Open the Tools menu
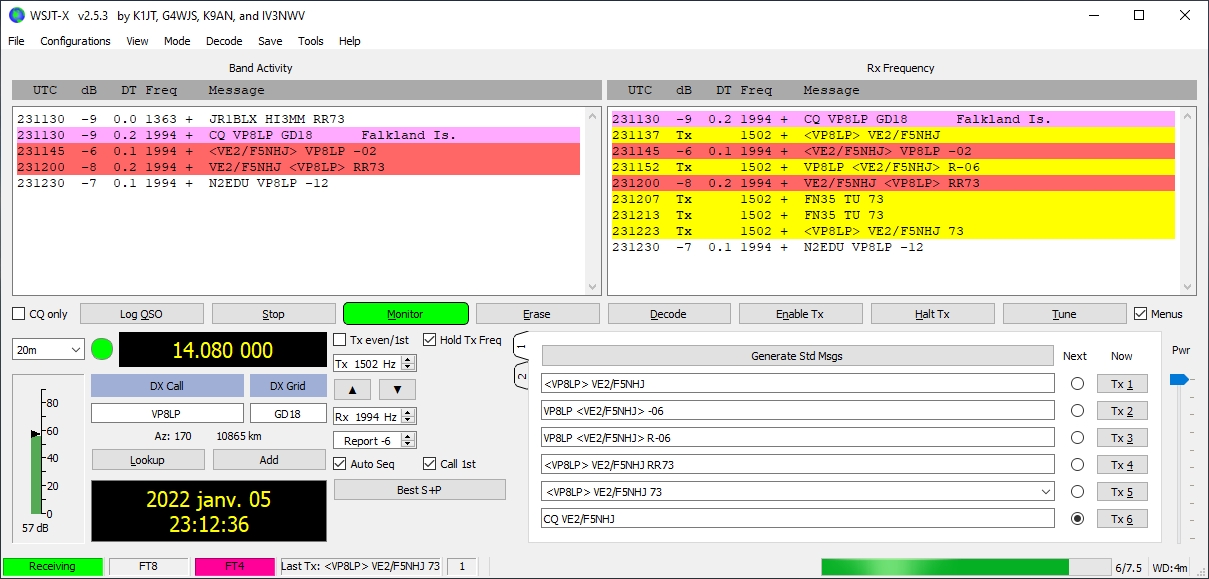This screenshot has width=1209, height=579. (x=311, y=41)
